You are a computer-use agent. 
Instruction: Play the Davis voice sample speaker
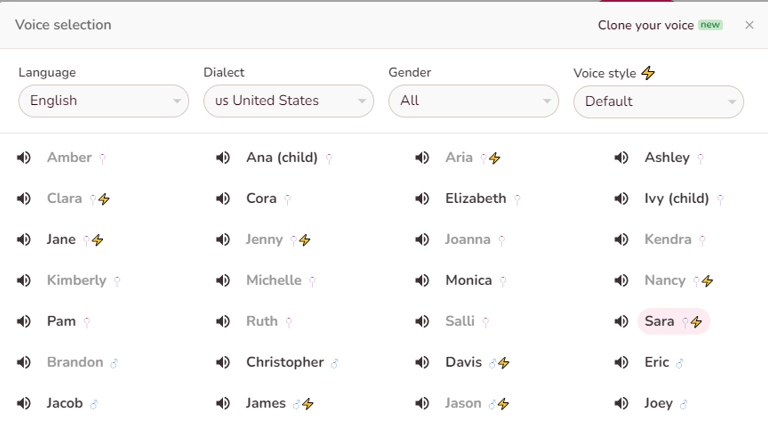[x=422, y=363]
